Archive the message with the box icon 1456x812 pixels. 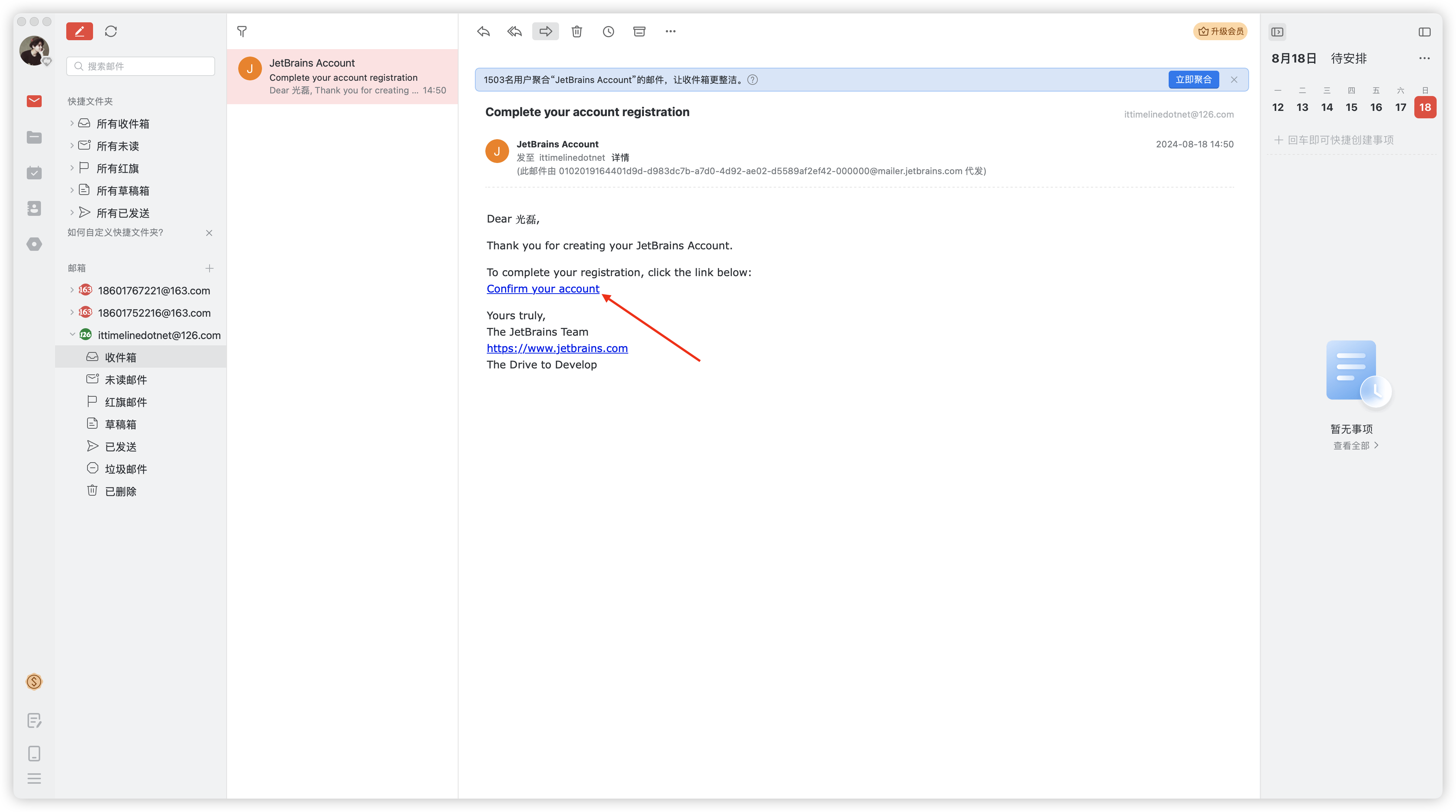pos(639,31)
